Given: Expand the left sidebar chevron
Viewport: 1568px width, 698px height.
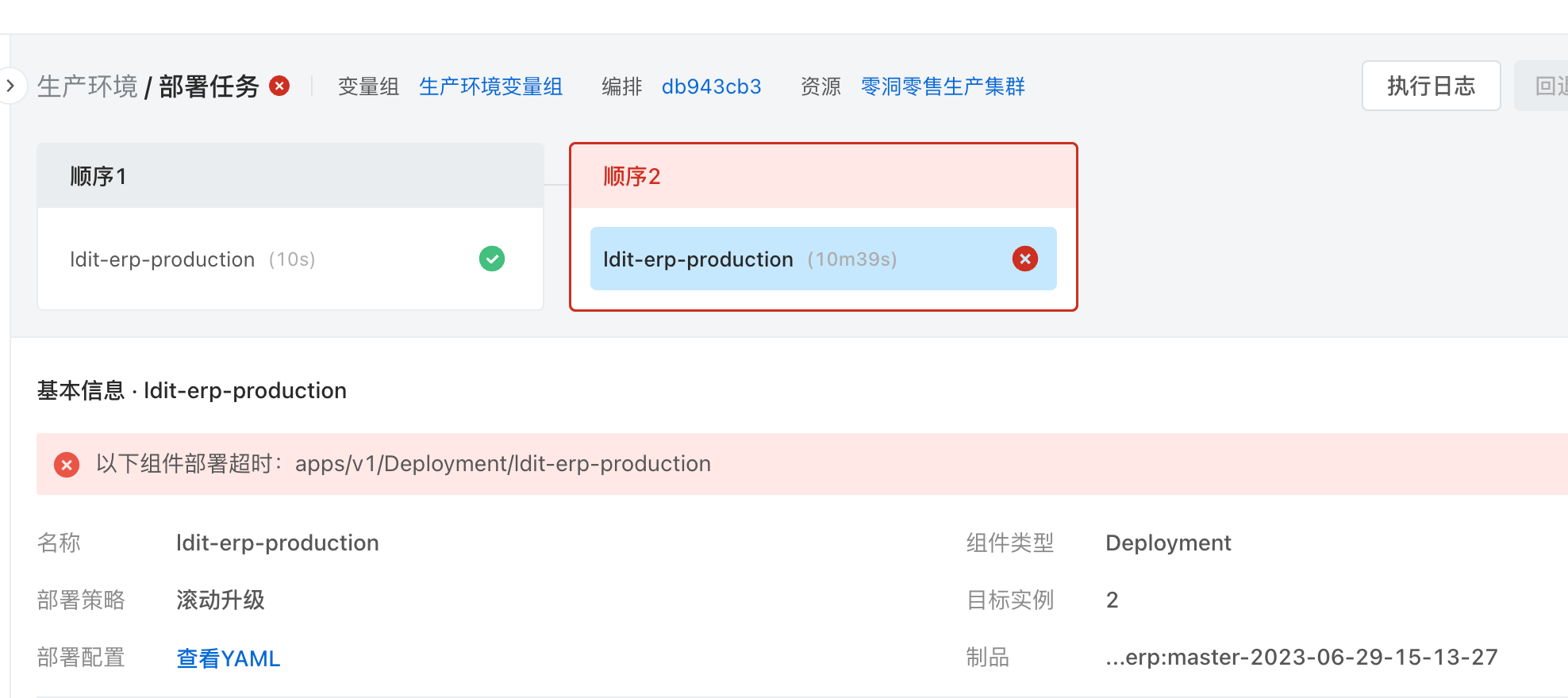Looking at the screenshot, I should point(10,86).
